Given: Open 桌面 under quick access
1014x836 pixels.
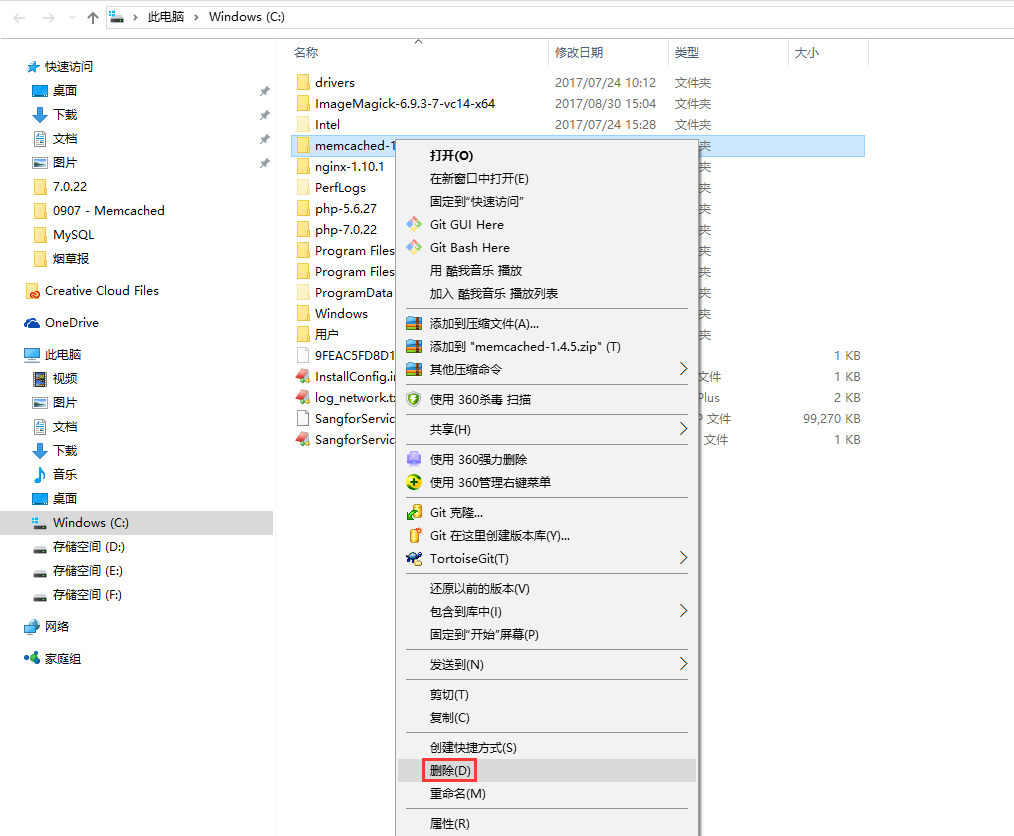Looking at the screenshot, I should tap(65, 91).
